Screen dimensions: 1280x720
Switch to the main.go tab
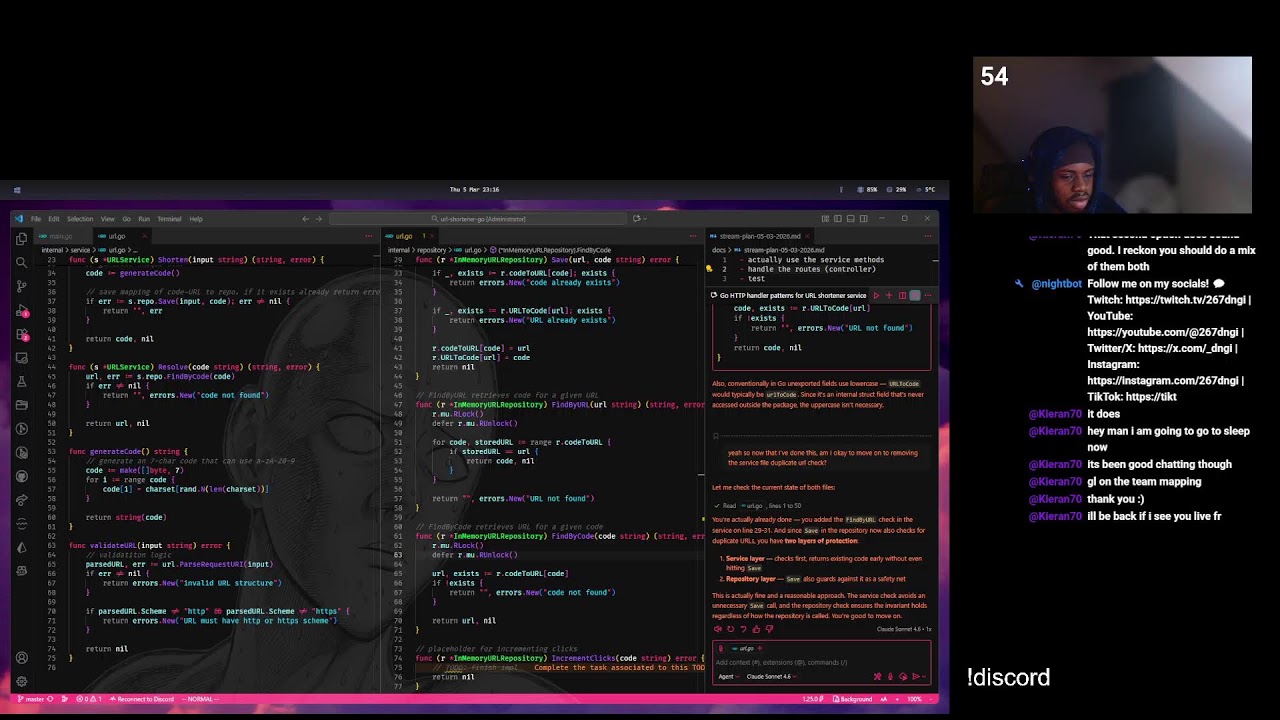pos(61,237)
